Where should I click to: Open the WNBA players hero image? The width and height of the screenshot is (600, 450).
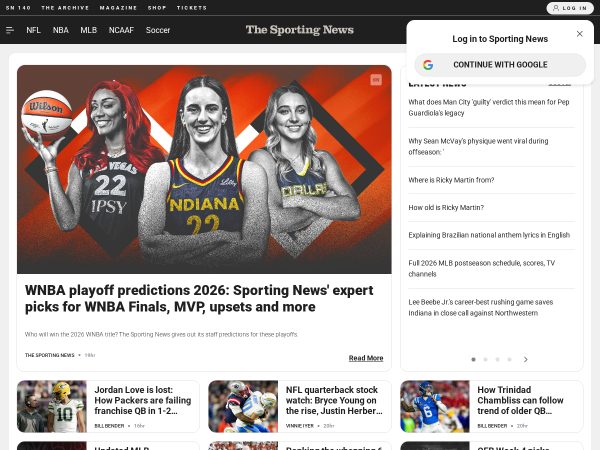tap(204, 169)
